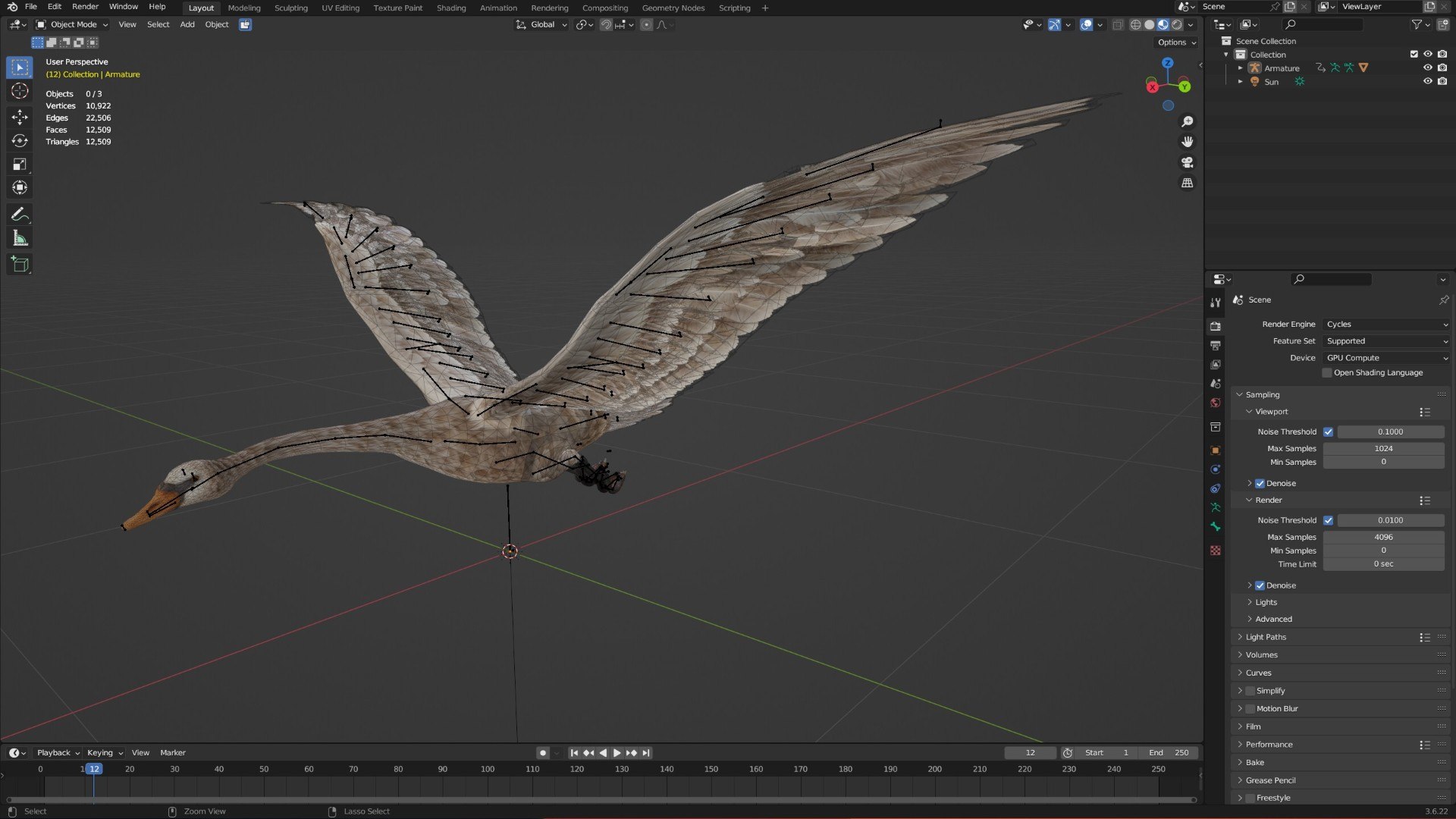Screen dimensions: 1456x819
Task: Select the Annotate tool
Action: pos(20,215)
